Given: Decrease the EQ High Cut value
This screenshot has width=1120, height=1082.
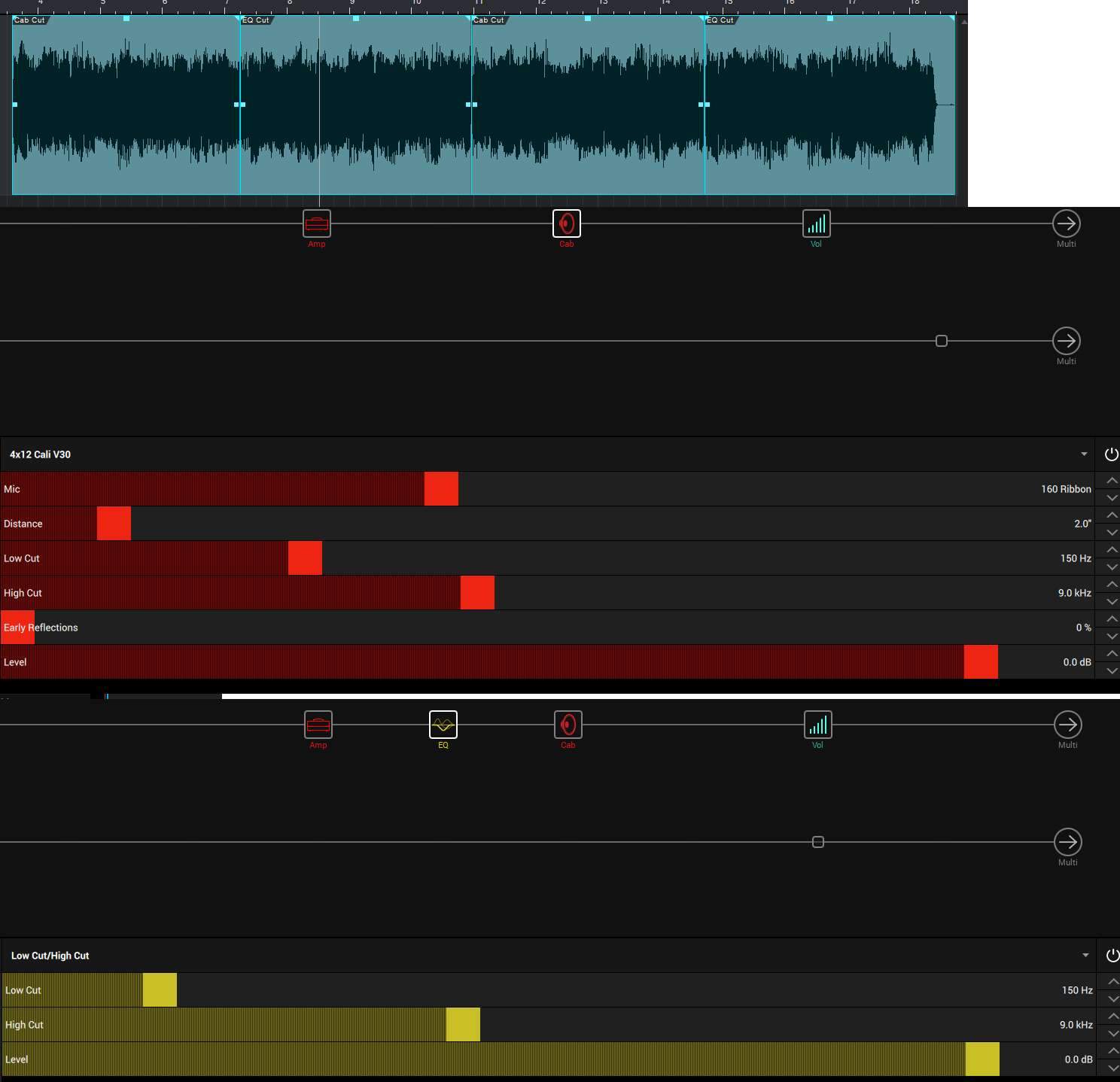Looking at the screenshot, I should point(1113,1033).
